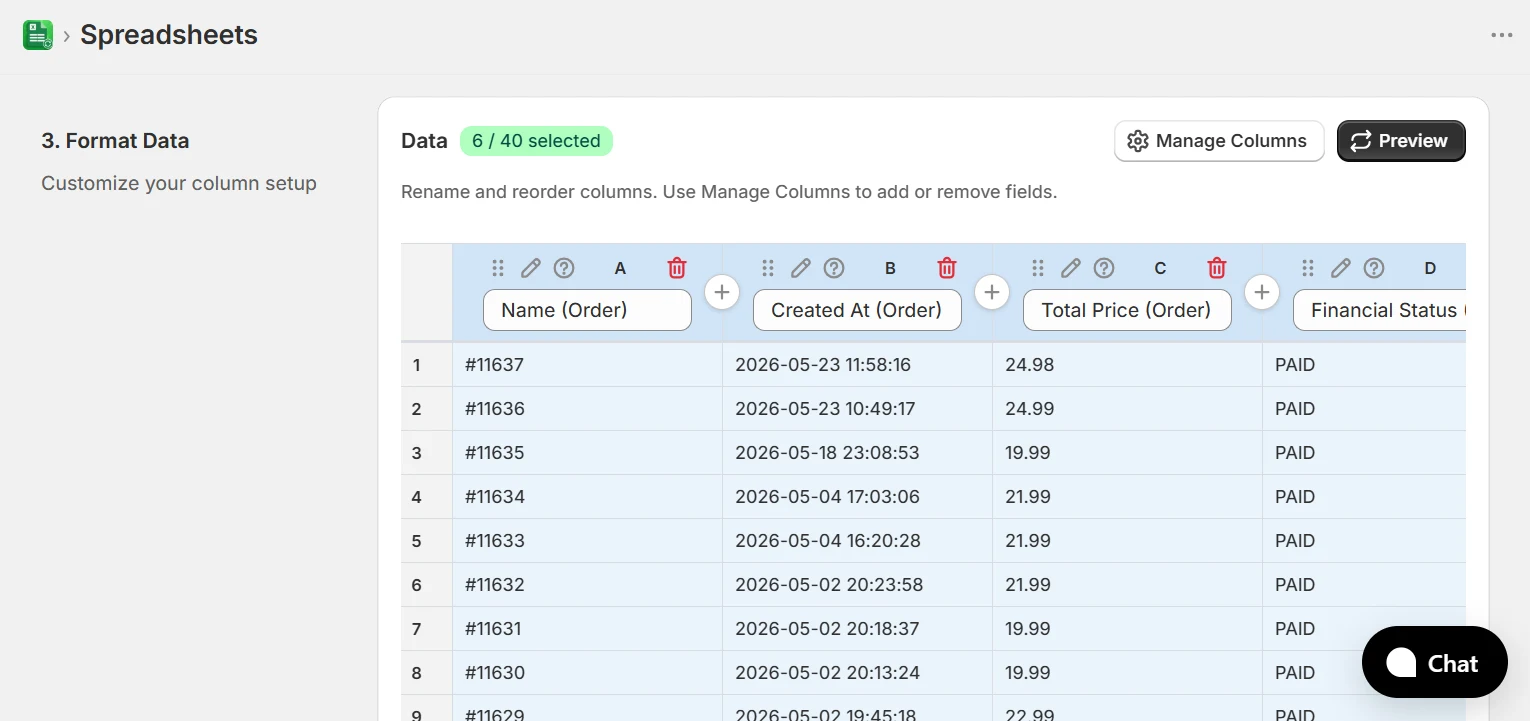
Task: Open the Chat widget
Action: pos(1434,662)
